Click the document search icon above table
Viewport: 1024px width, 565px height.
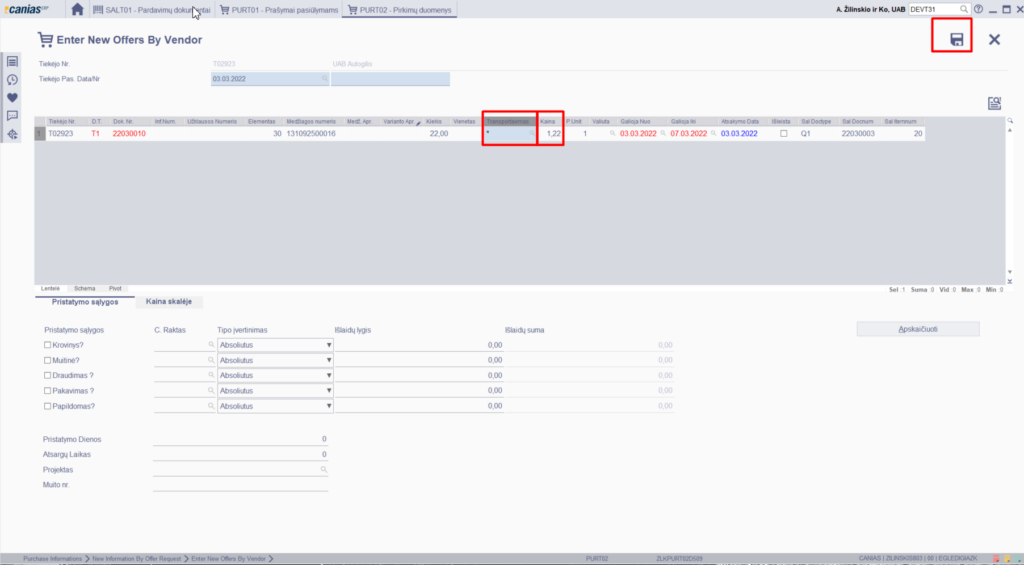pos(994,103)
